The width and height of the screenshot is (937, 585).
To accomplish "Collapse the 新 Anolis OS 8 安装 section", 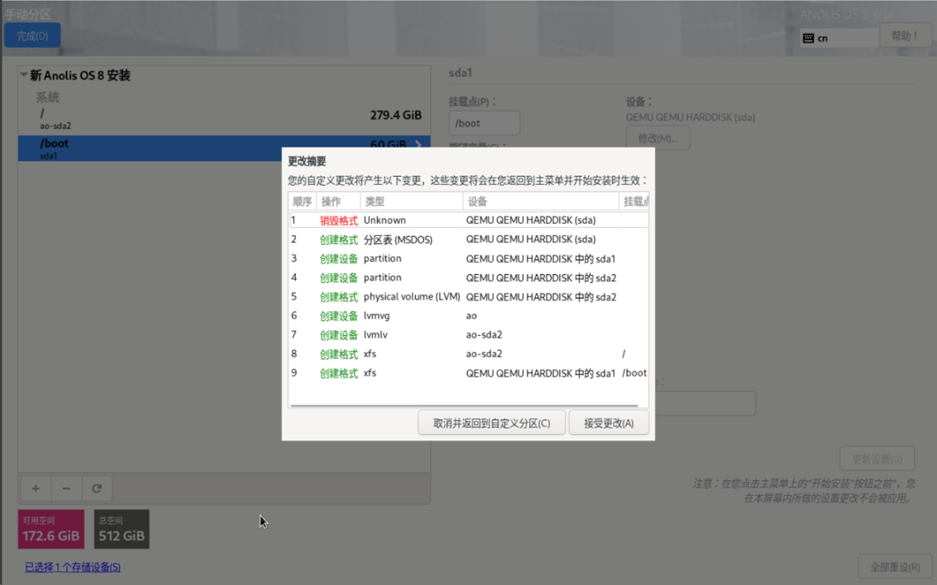I will point(26,75).
